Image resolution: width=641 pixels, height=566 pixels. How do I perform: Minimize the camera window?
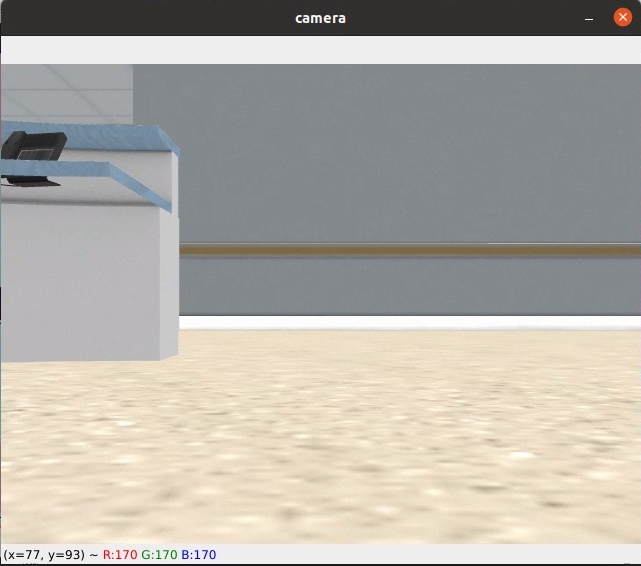pos(589,19)
